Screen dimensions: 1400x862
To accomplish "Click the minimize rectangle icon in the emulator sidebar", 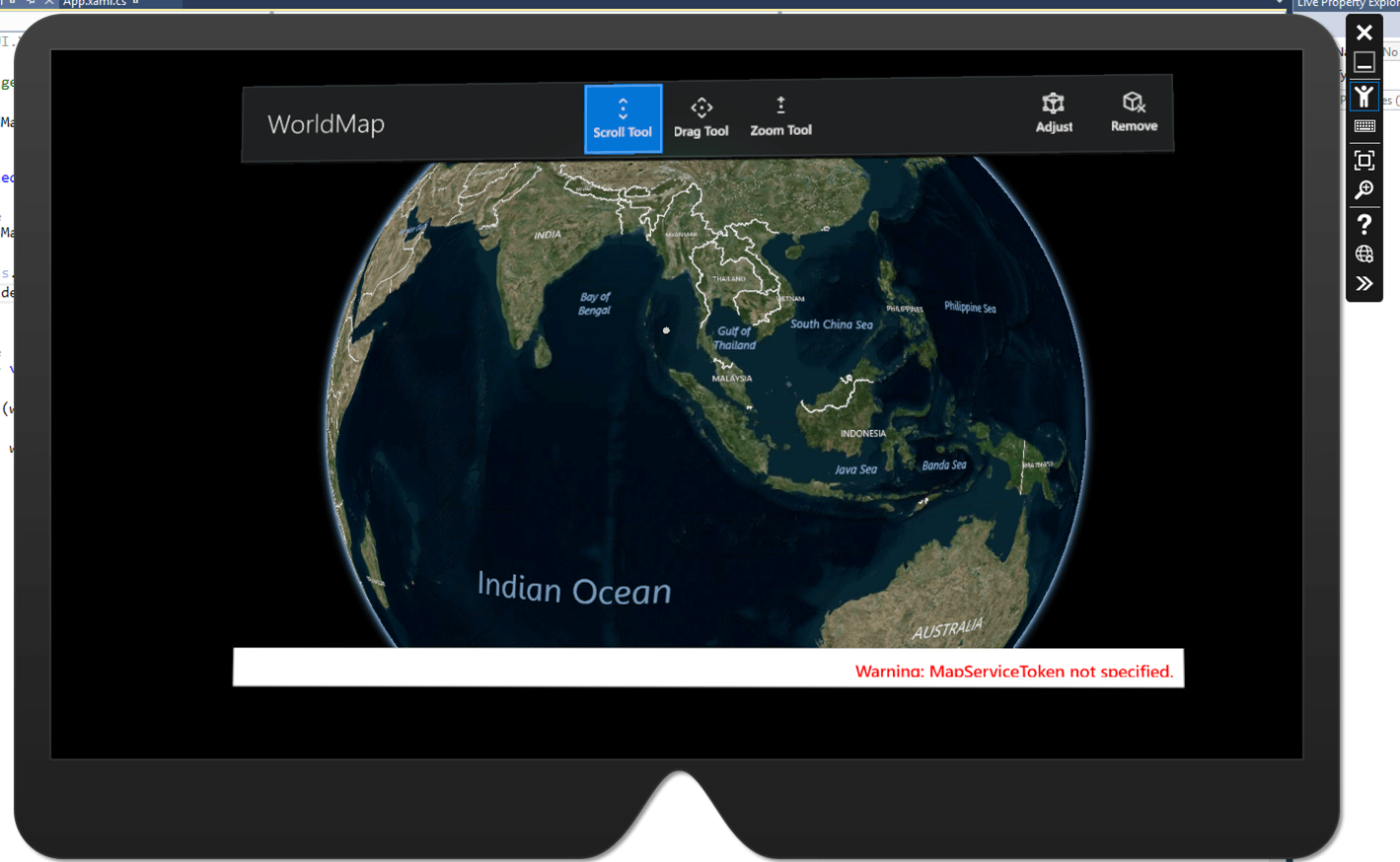I will 1363,62.
